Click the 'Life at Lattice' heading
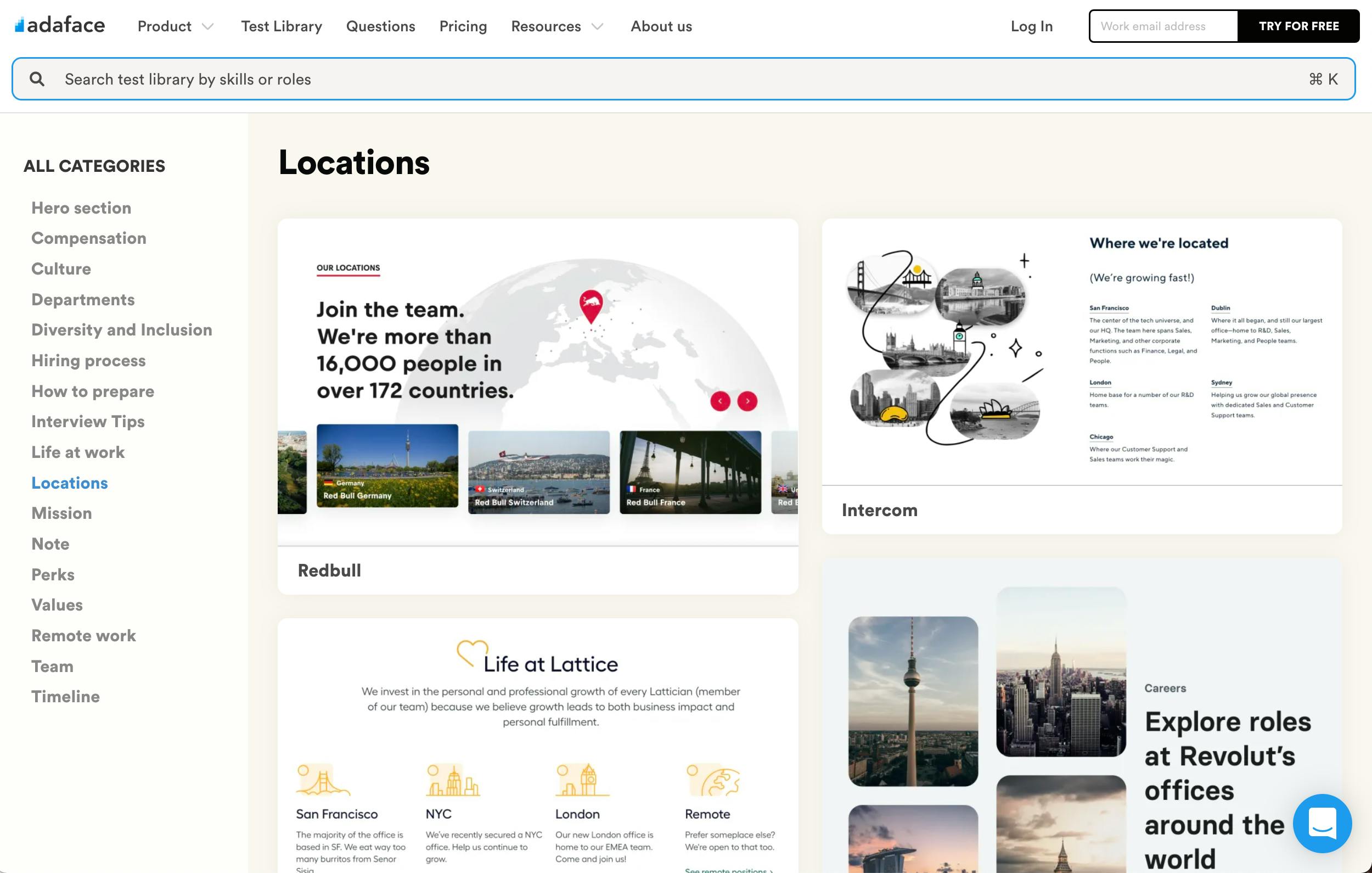The image size is (1372, 873). point(550,664)
